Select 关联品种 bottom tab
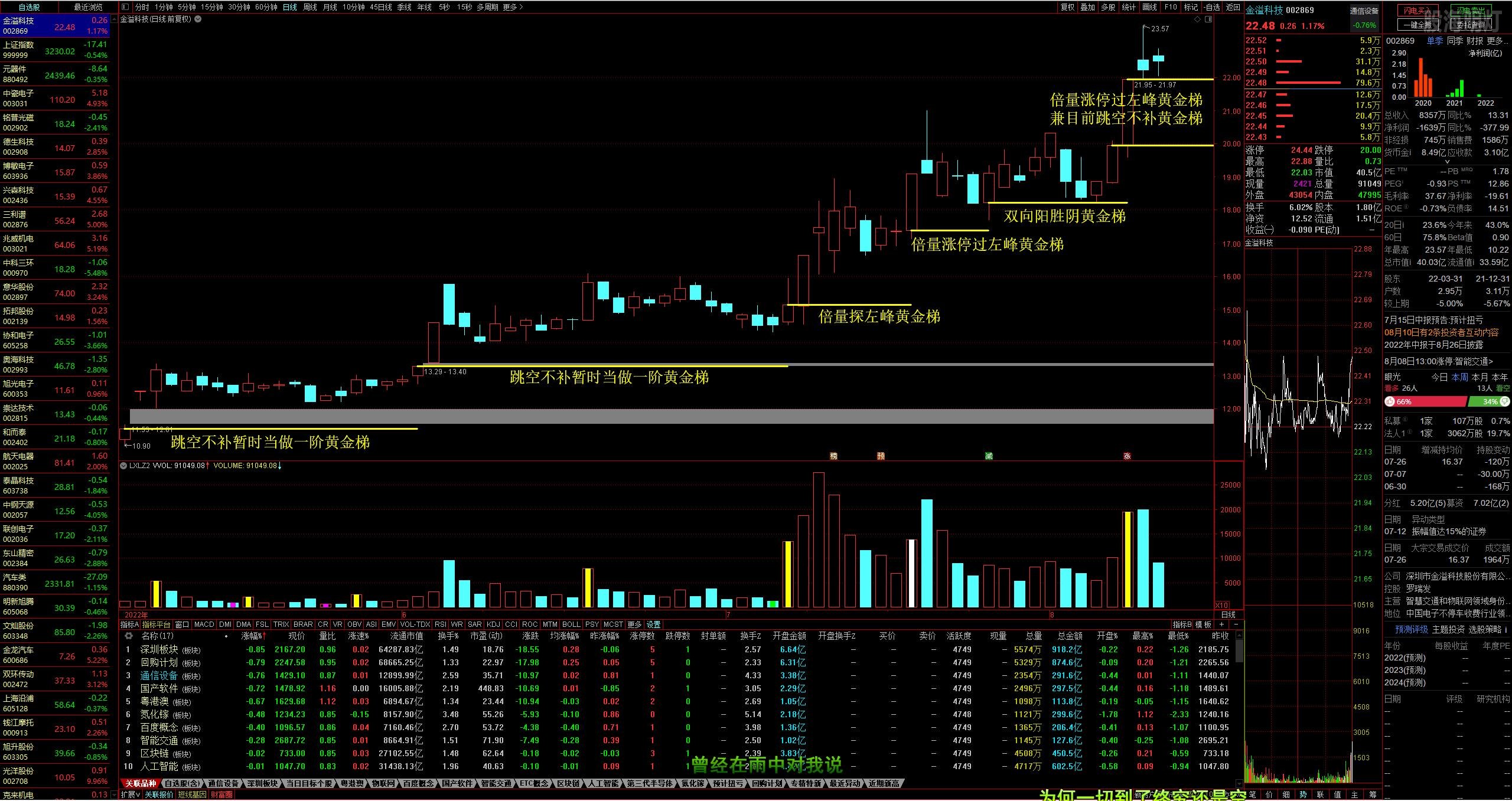This screenshot has height=801, width=1512. point(141,783)
